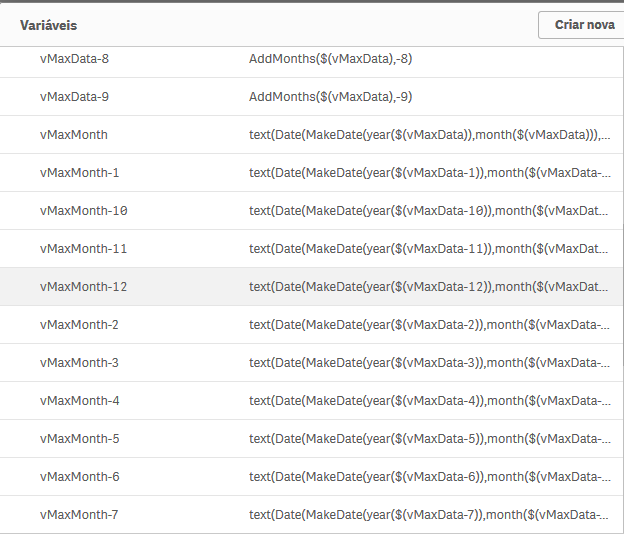Click the Criar nova button
This screenshot has height=534, width=624.
584,25
